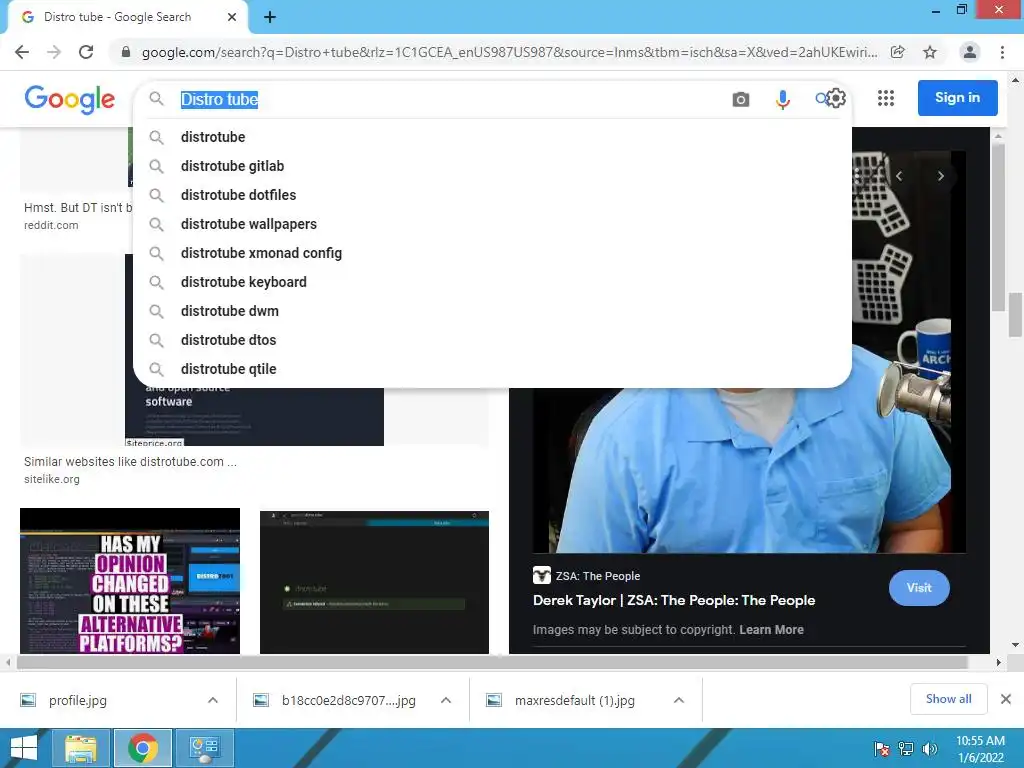The width and height of the screenshot is (1024, 768).
Task: Open the Learn More copyright link
Action: [771, 630]
